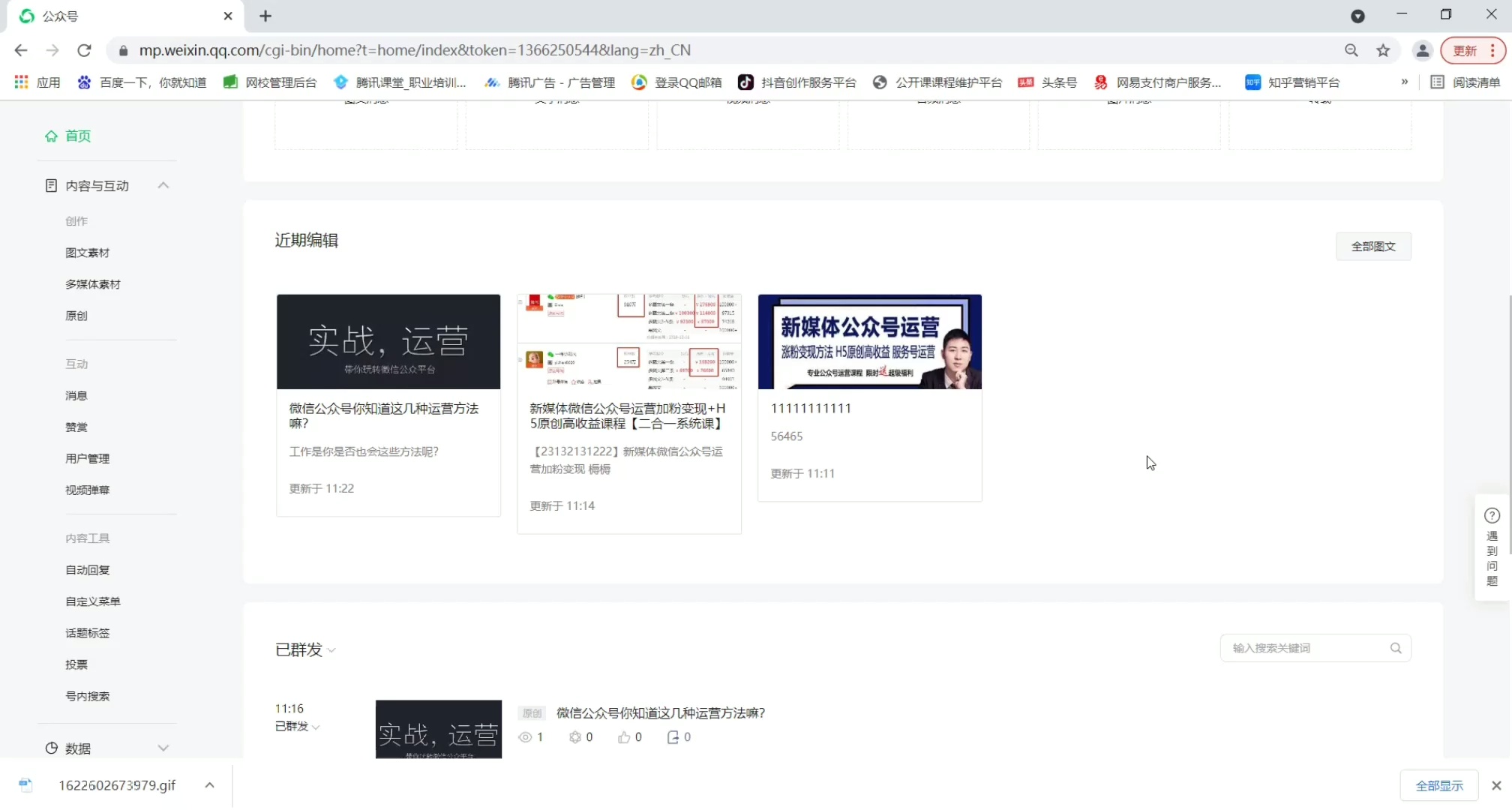Click the home icon beside 首页
The height and width of the screenshot is (810, 1512).
[51, 136]
